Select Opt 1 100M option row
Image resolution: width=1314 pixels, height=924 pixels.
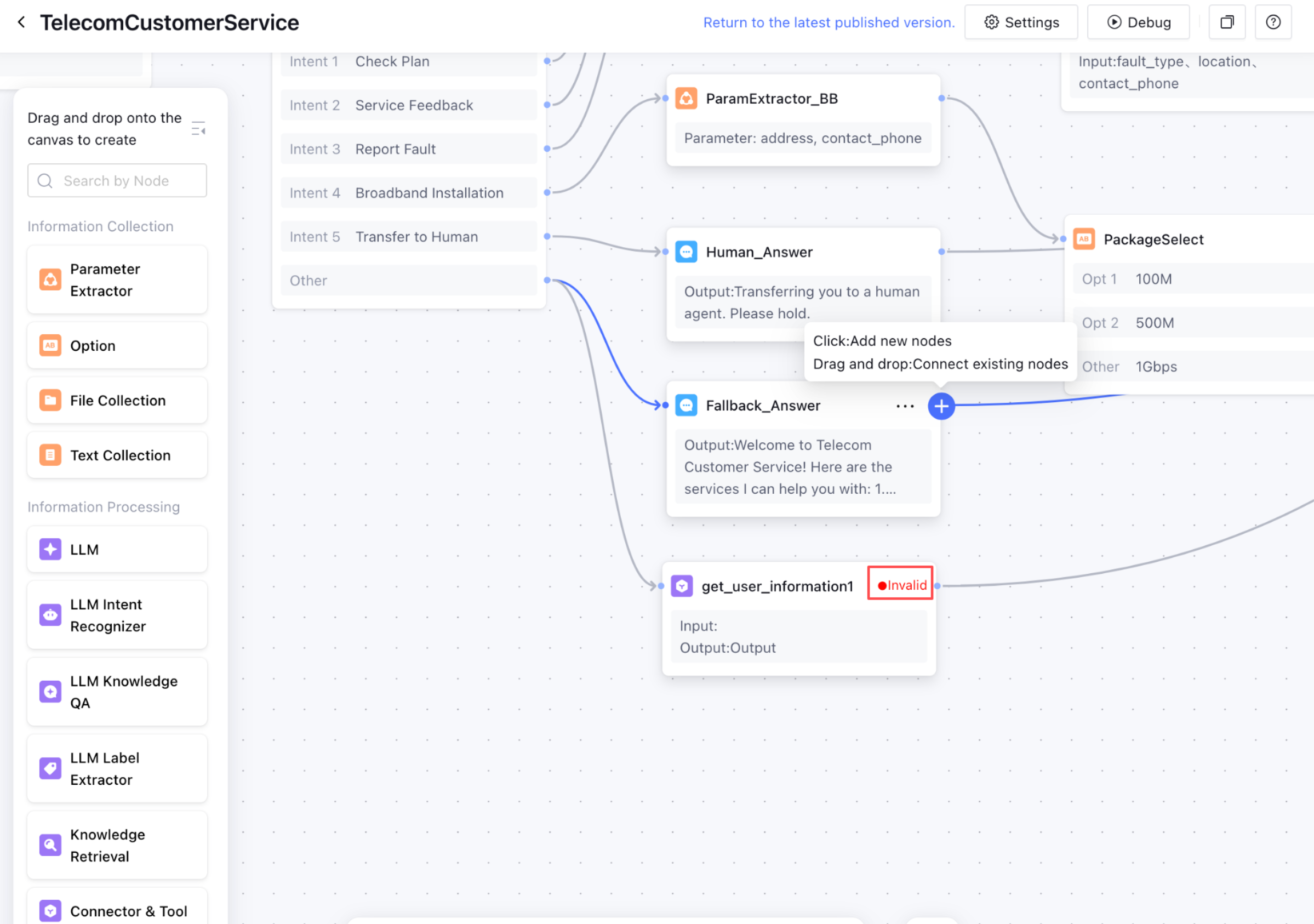pyautogui.click(x=1193, y=279)
